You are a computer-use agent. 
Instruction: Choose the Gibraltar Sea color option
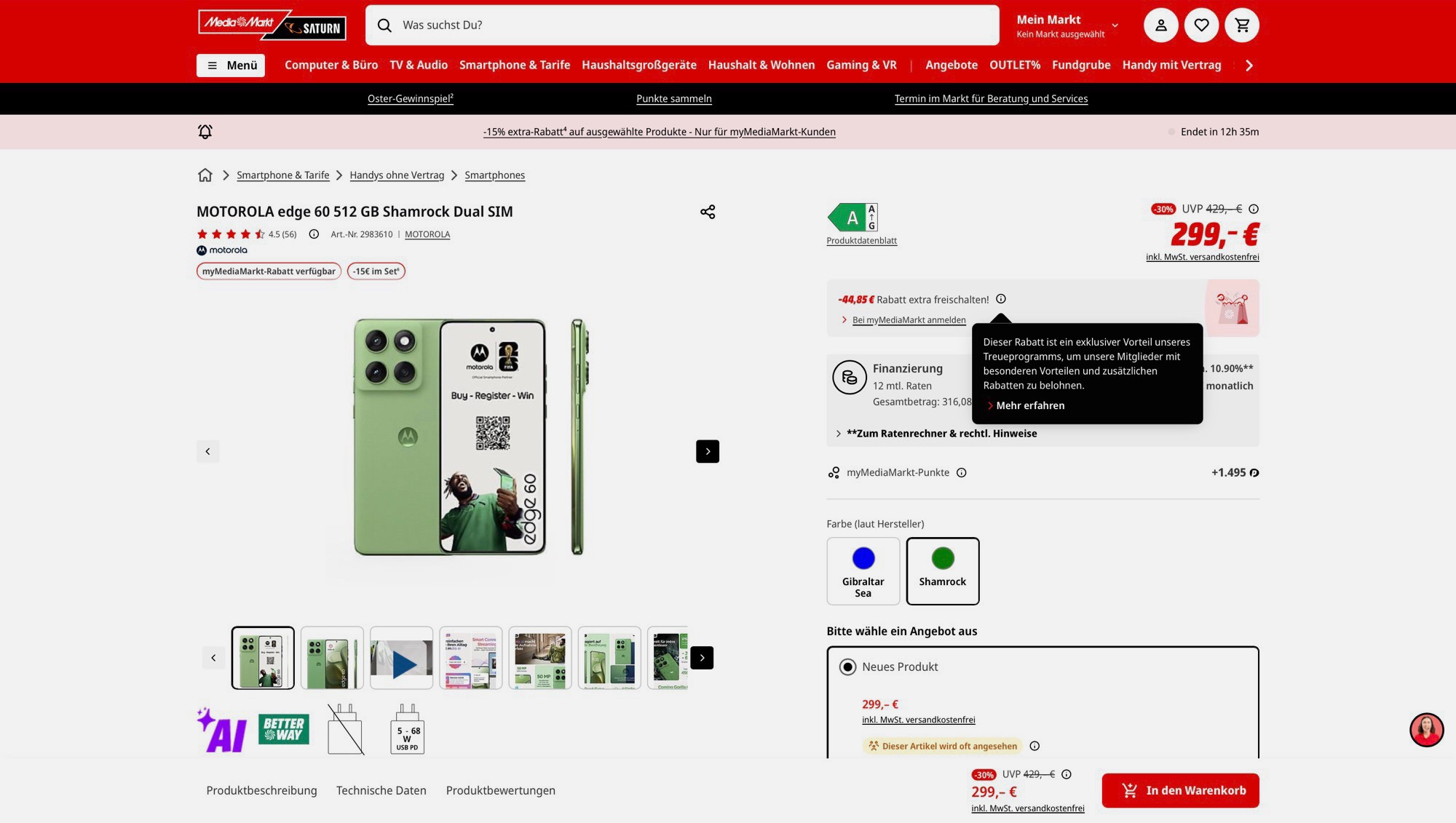click(863, 571)
